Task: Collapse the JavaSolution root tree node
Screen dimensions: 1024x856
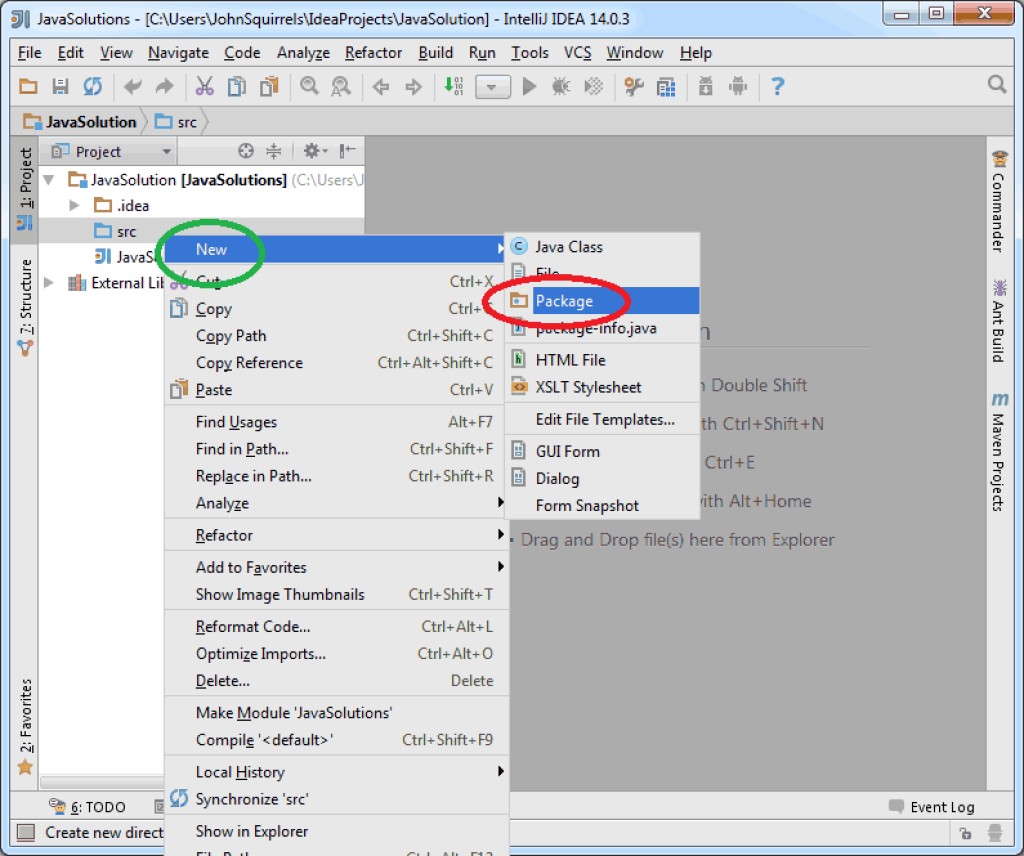Action: tap(48, 180)
